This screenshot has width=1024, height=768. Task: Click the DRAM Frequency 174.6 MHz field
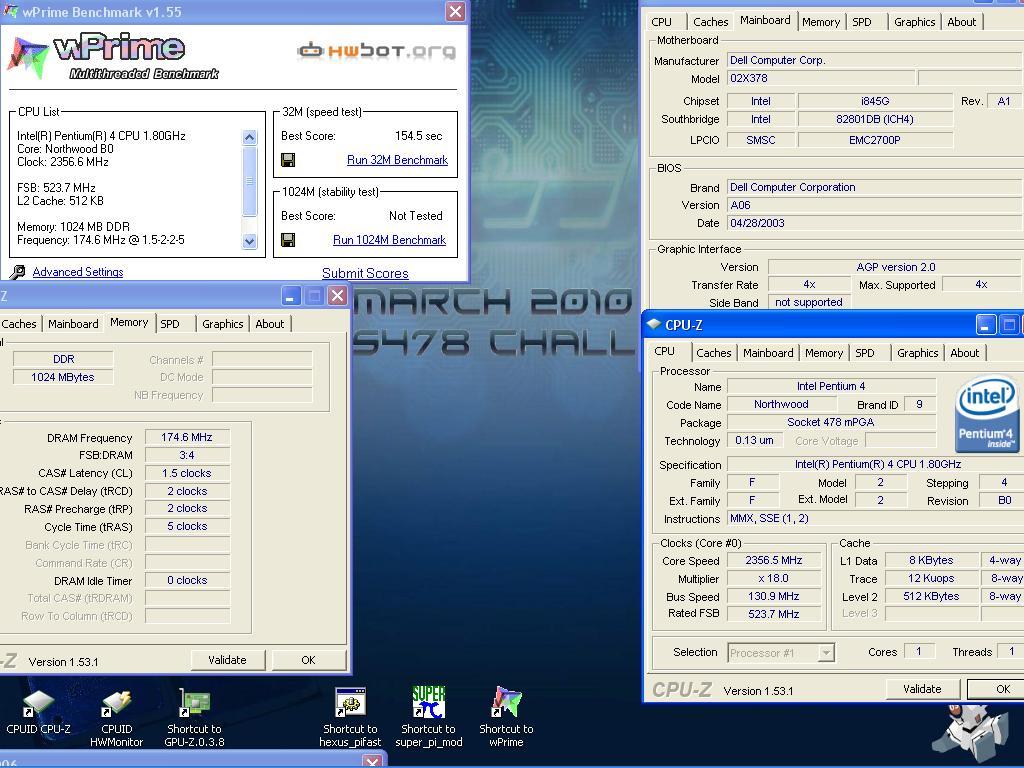pos(187,437)
